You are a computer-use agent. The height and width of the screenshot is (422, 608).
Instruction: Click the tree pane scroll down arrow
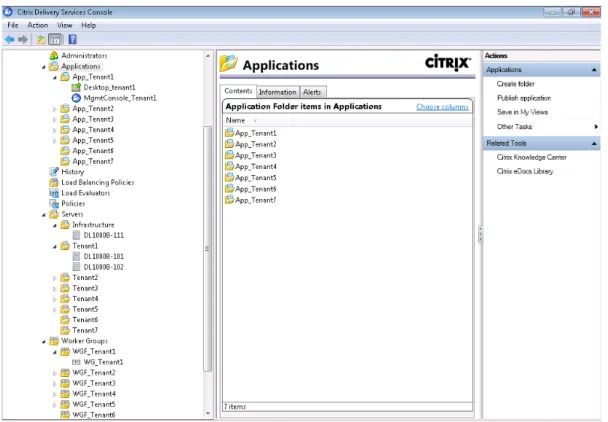pos(208,413)
